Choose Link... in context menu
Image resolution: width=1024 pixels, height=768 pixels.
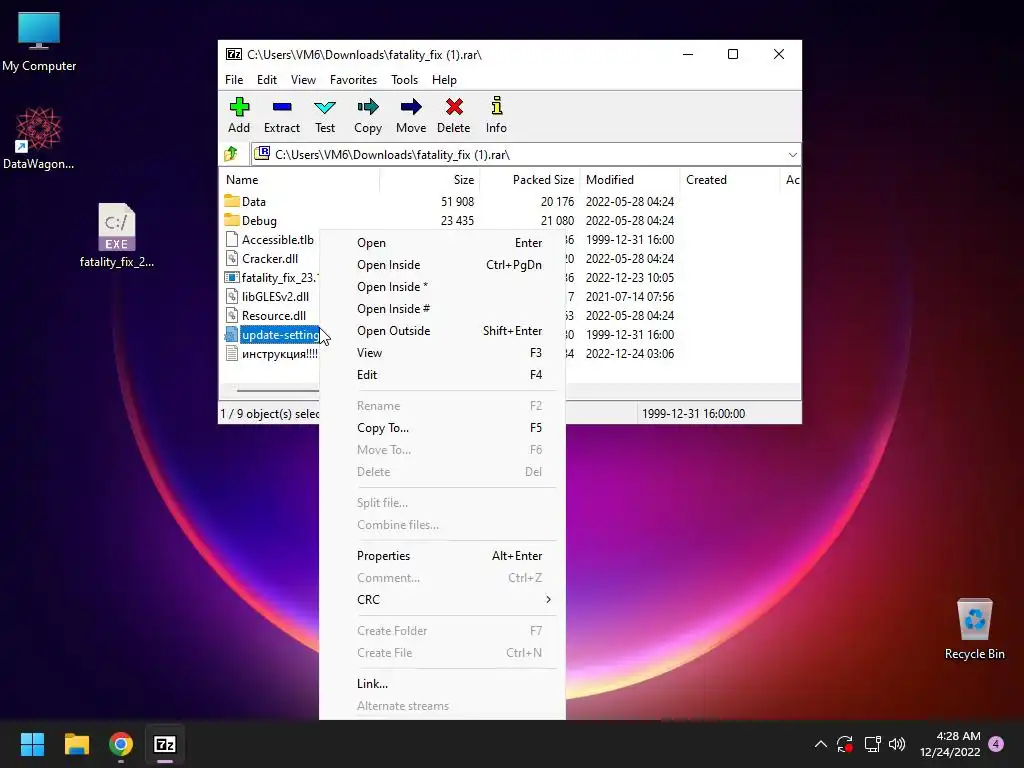point(442,684)
